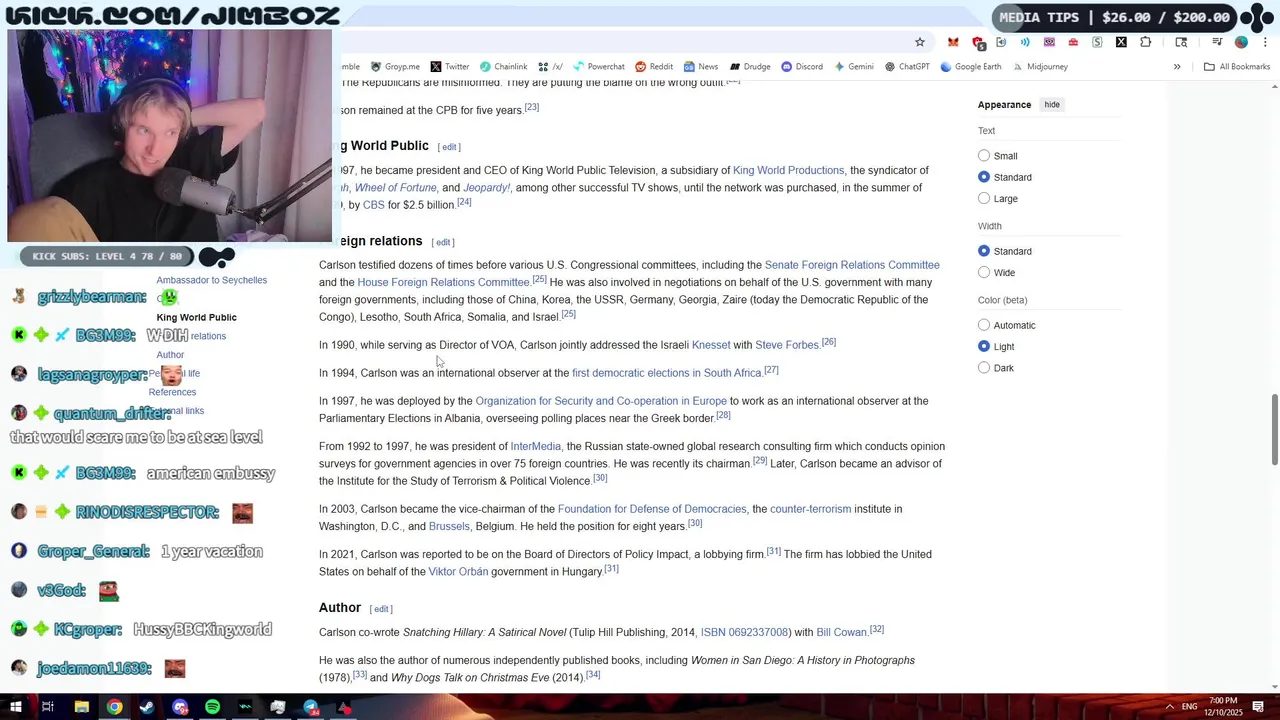
Task: Jump to References in contents sidebar
Action: tap(172, 392)
